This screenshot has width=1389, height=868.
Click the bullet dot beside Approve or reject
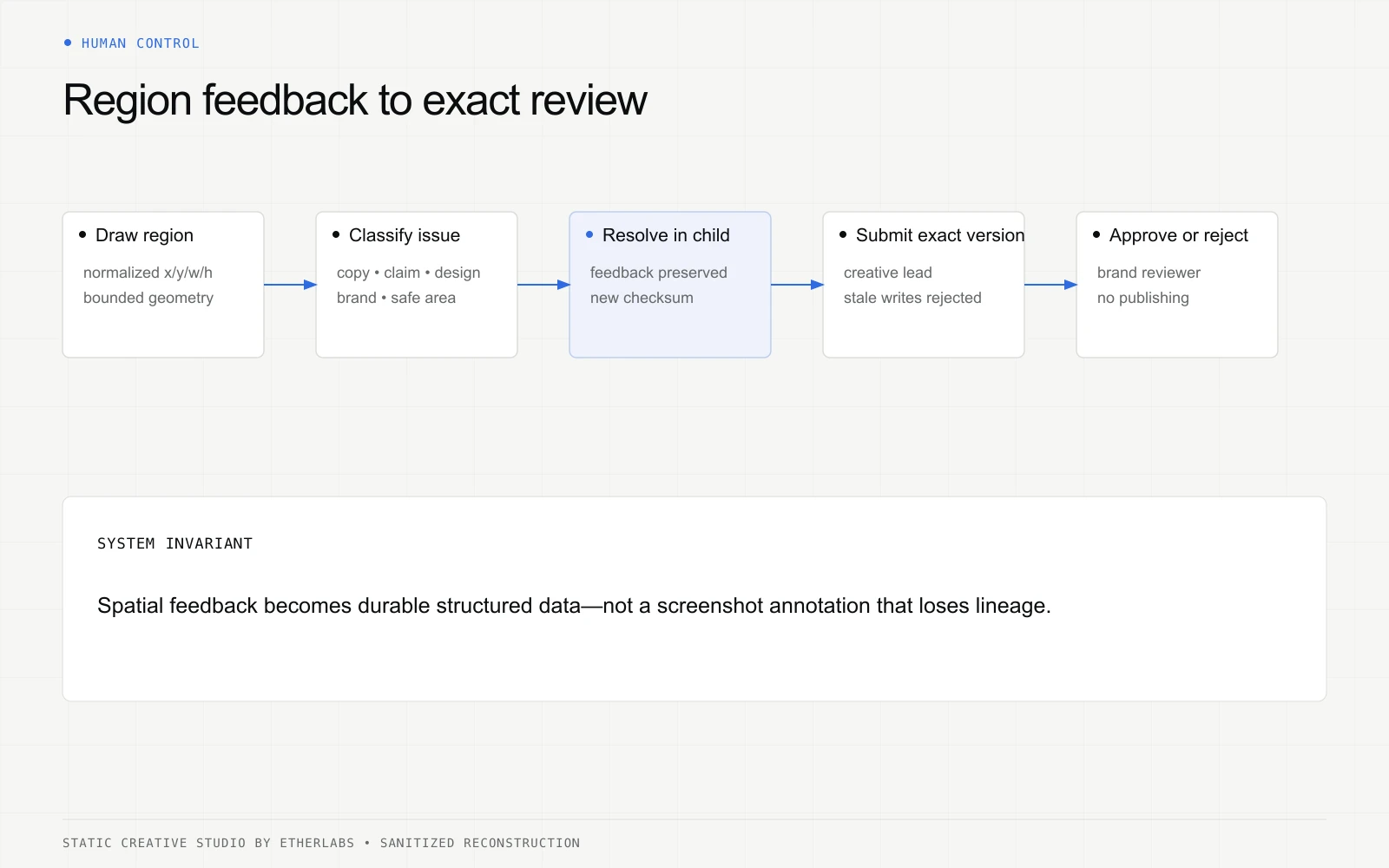click(x=1096, y=234)
